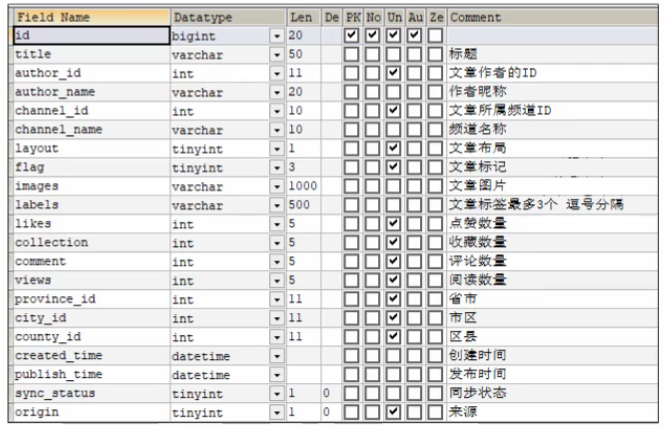Select the title field name cell
Image resolution: width=670 pixels, height=430 pixels.
[x=92, y=54]
